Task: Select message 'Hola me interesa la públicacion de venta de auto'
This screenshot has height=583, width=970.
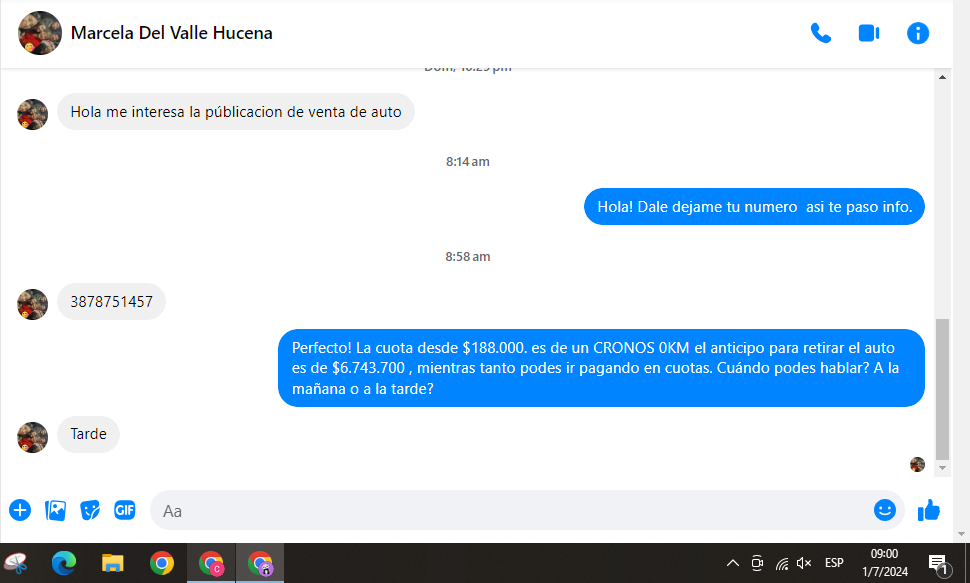Action: [236, 112]
